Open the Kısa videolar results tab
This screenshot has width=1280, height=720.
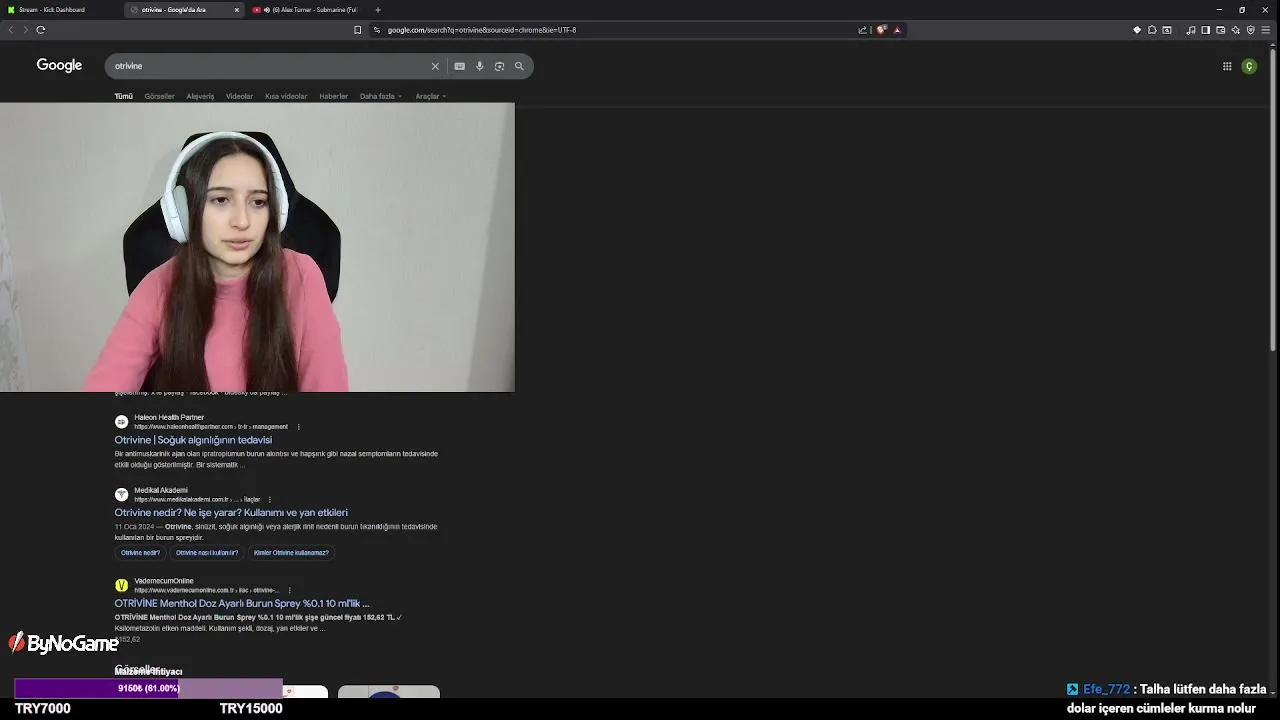[286, 96]
